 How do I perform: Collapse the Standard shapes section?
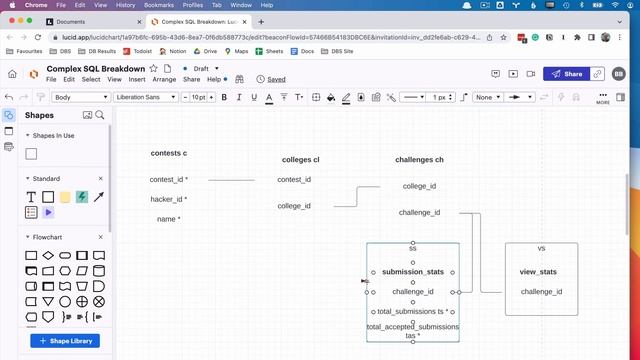(27, 179)
